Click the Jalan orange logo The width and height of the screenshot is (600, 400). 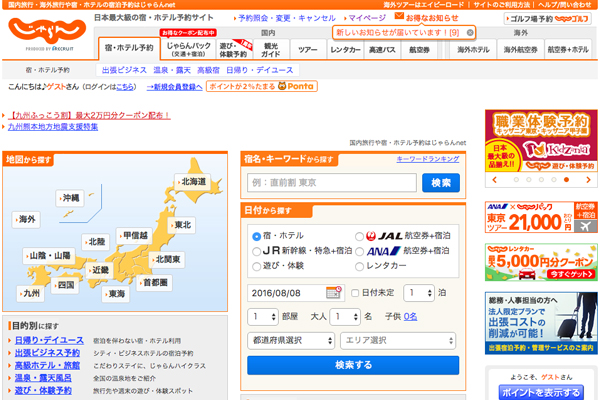click(x=47, y=31)
